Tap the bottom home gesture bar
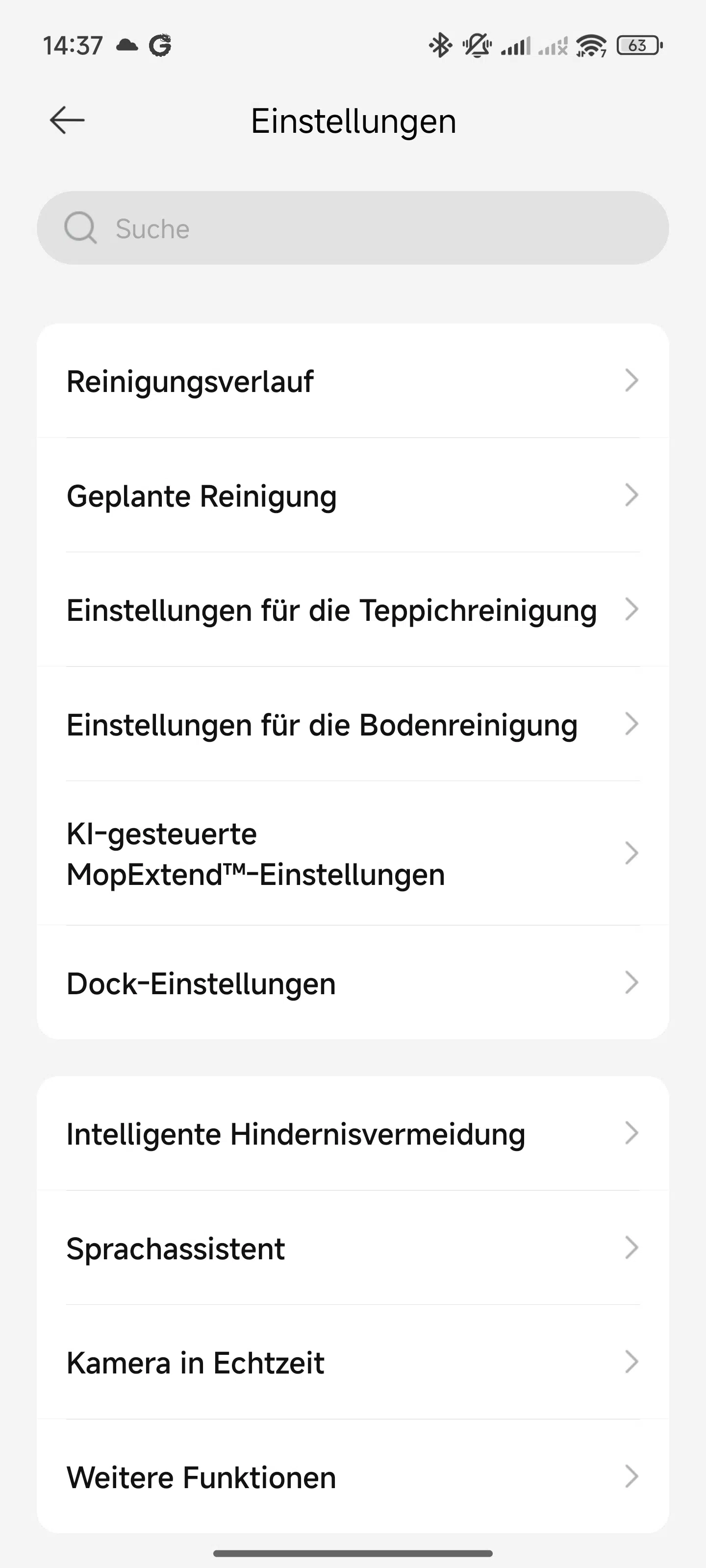The image size is (706, 1568). tap(353, 1553)
